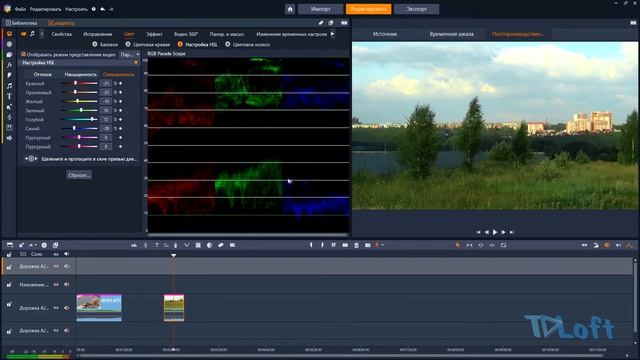This screenshot has height=360, width=640.
Task: Toggle the speaker icon in Соло row
Action: click(x=67, y=254)
